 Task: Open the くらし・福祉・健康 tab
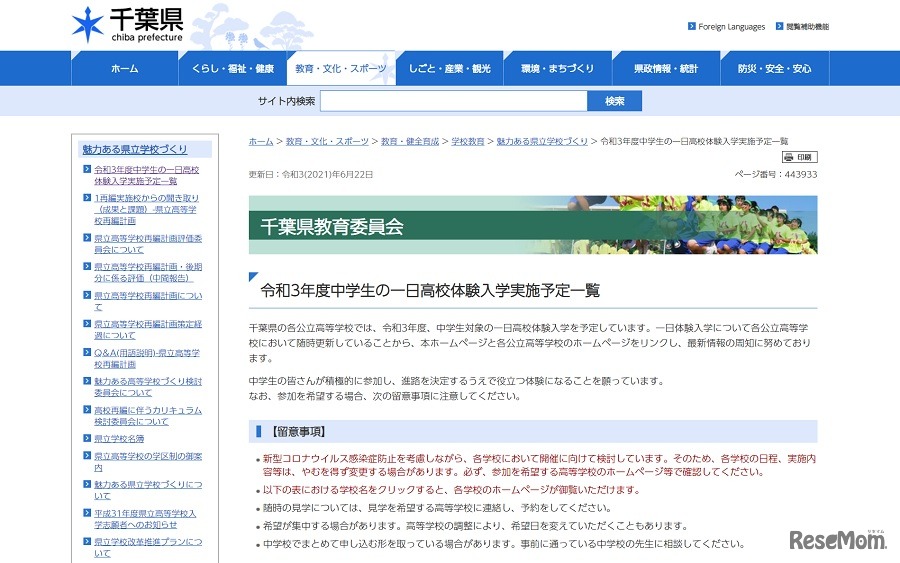coord(232,68)
